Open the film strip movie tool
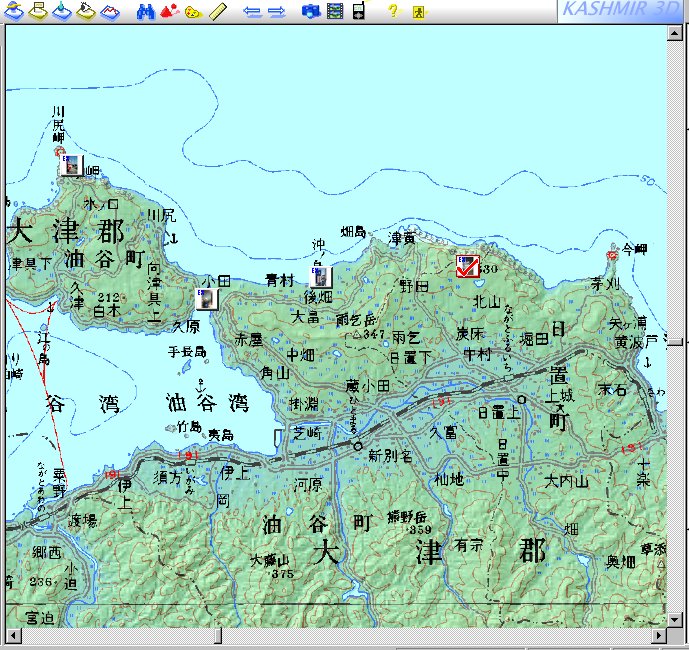Screen dimensions: 689x650 334,12
